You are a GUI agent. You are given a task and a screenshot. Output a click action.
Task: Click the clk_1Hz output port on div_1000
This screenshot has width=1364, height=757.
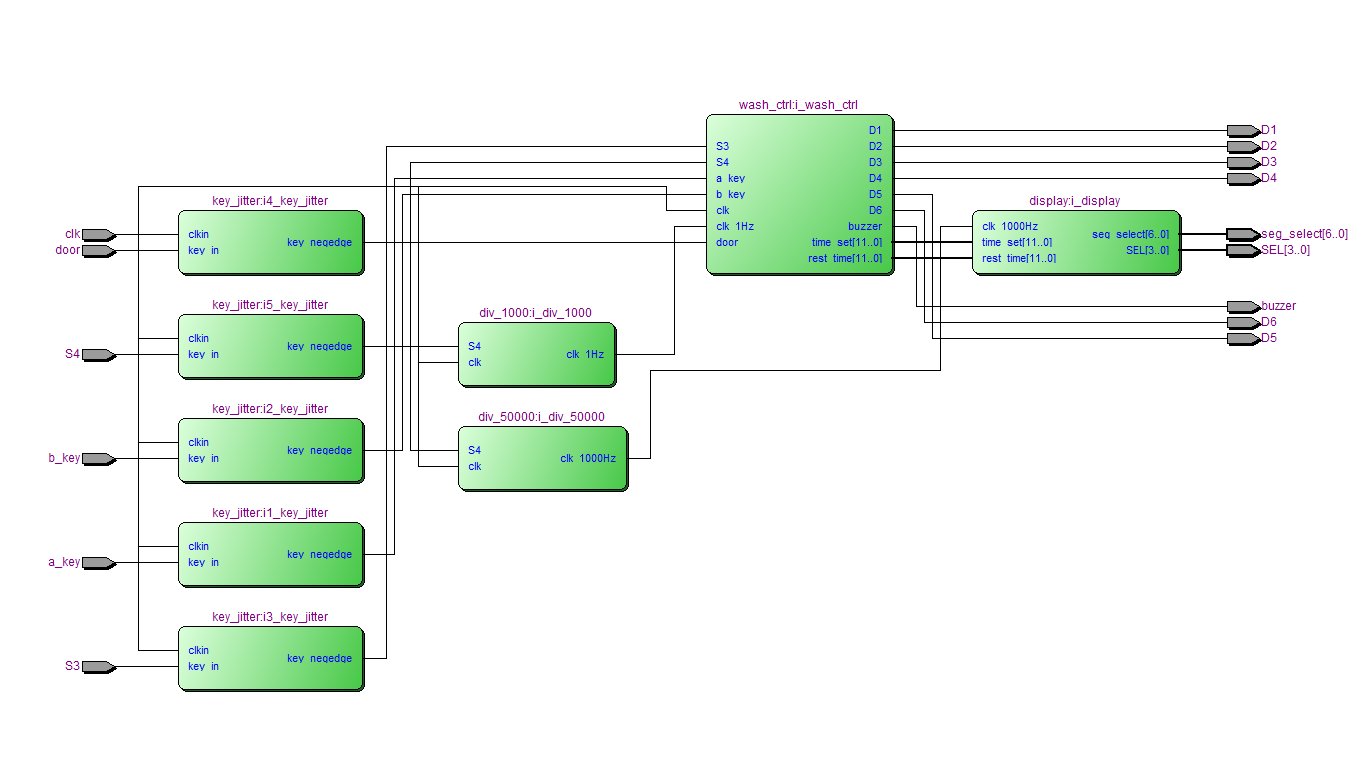pyautogui.click(x=585, y=355)
